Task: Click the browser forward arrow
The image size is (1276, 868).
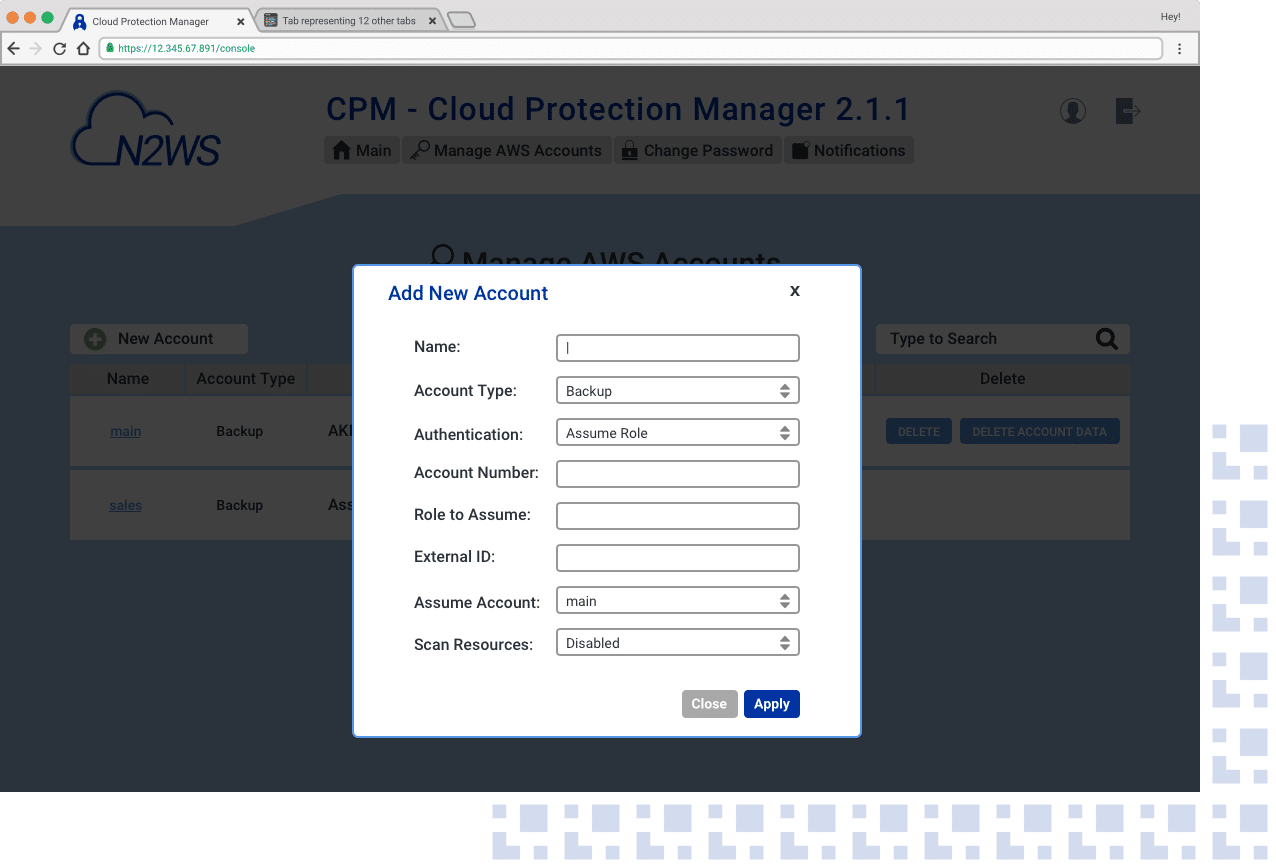Action: click(x=36, y=48)
